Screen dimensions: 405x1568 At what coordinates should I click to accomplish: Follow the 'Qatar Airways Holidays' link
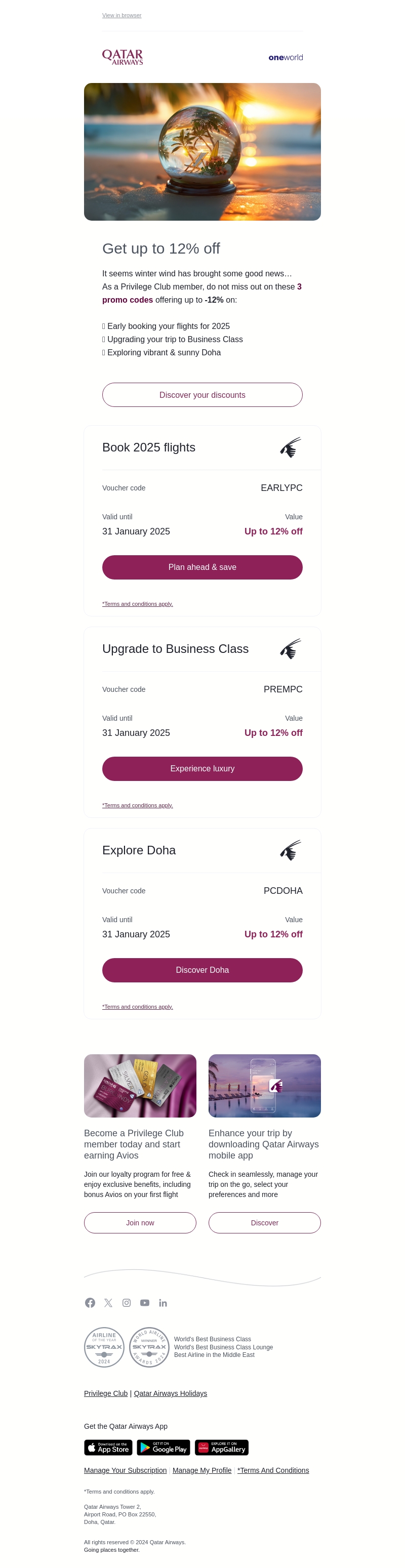coord(171,1393)
